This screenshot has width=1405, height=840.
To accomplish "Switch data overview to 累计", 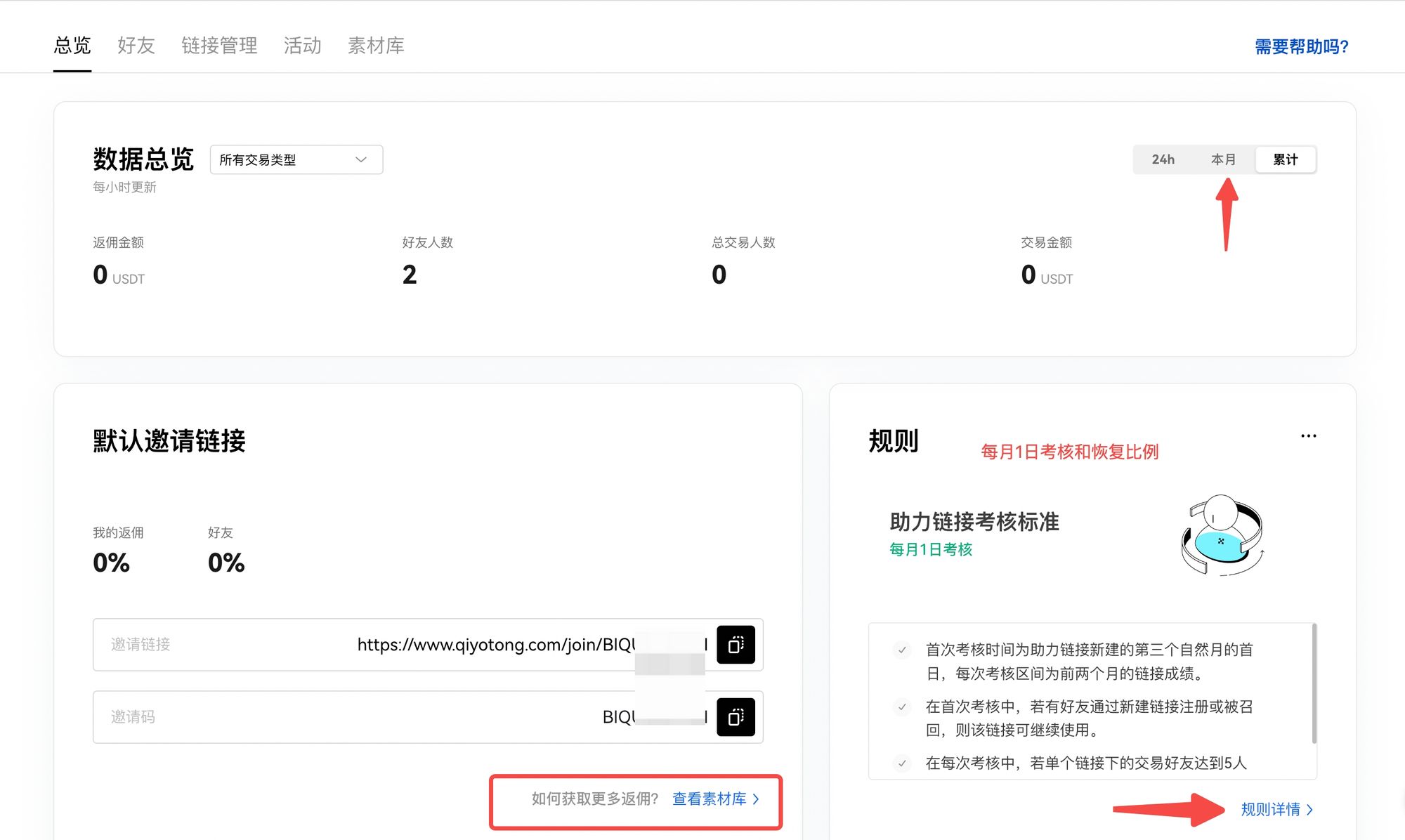I will coord(1285,159).
